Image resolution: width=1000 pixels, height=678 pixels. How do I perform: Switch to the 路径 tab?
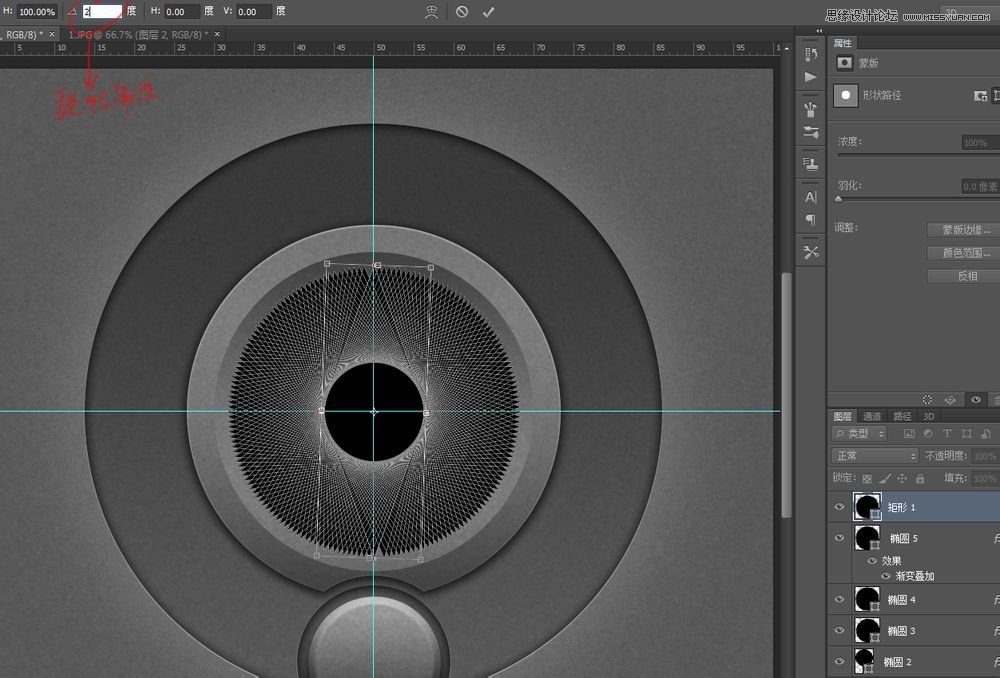pyautogui.click(x=901, y=416)
